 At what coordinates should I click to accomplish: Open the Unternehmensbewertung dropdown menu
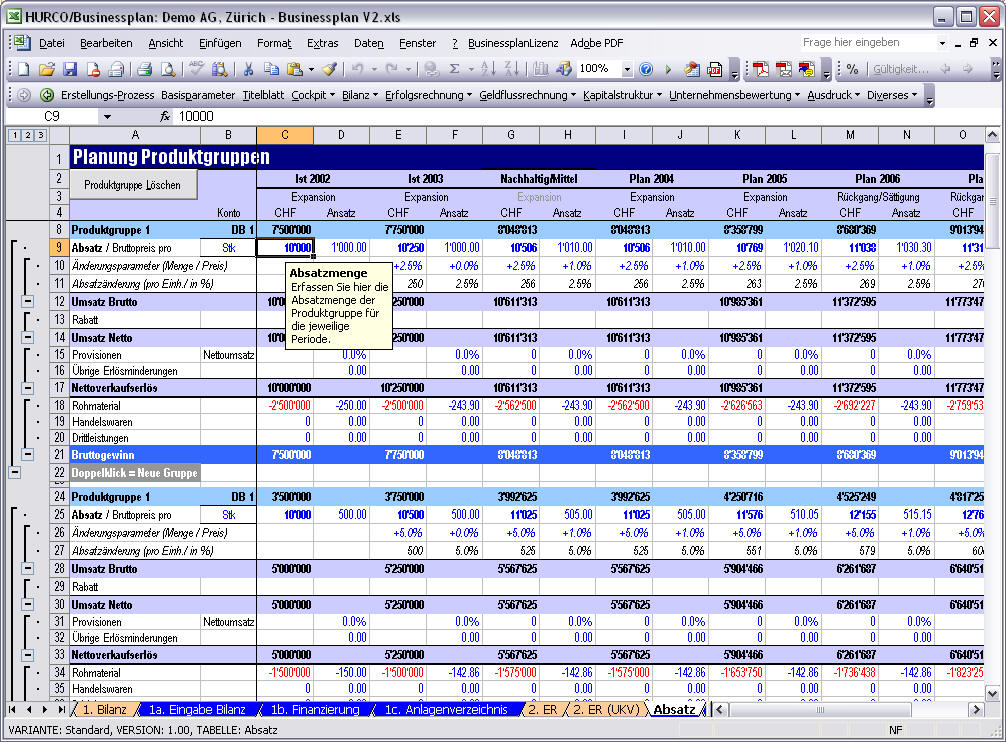[x=734, y=95]
